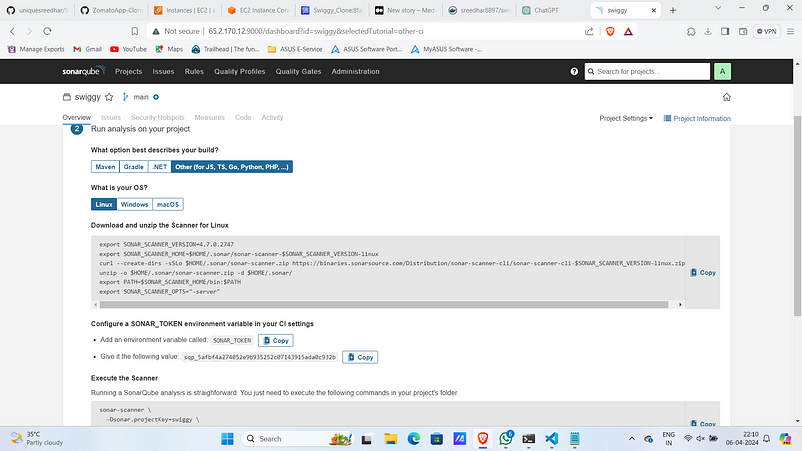Open new browser tab
The width and height of the screenshot is (802, 451).
(673, 10)
